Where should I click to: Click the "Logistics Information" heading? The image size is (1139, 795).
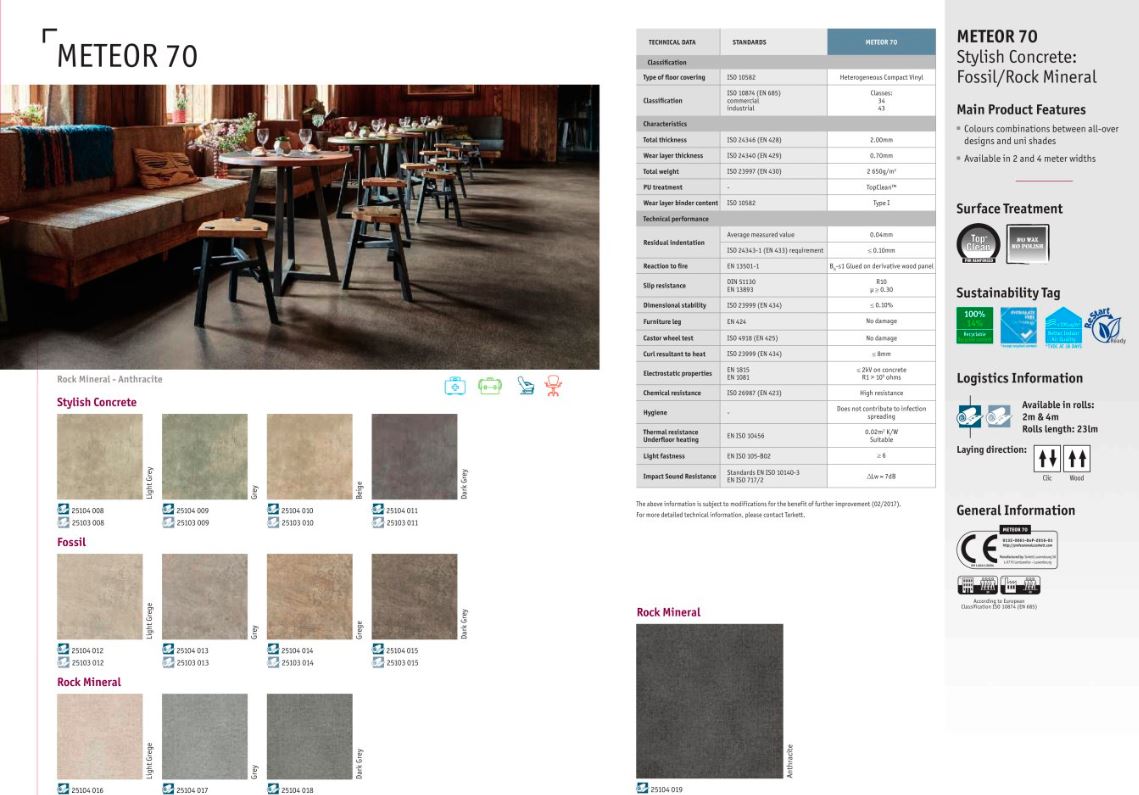click(1019, 378)
